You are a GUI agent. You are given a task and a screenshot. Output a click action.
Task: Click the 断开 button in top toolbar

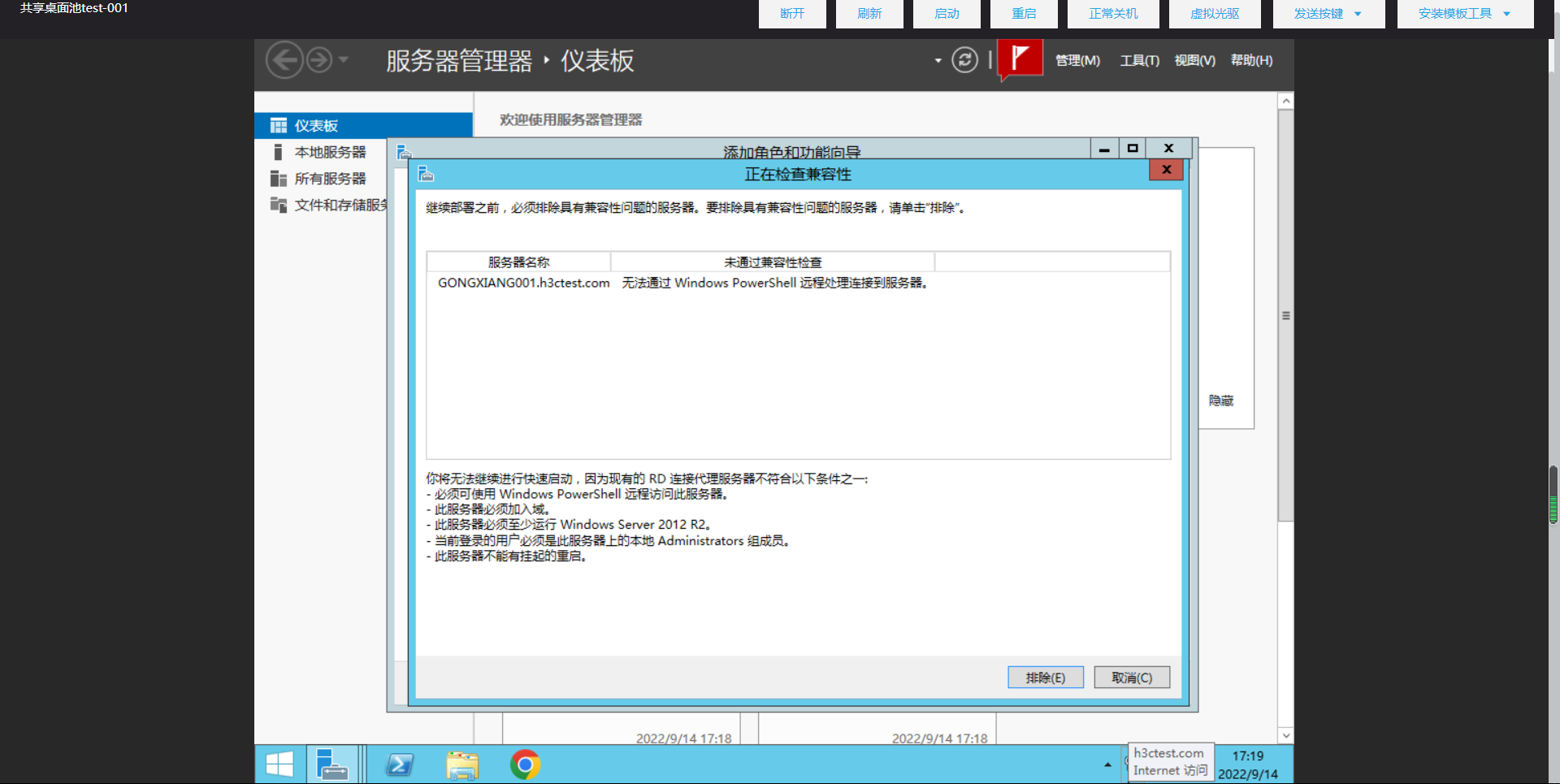[792, 14]
